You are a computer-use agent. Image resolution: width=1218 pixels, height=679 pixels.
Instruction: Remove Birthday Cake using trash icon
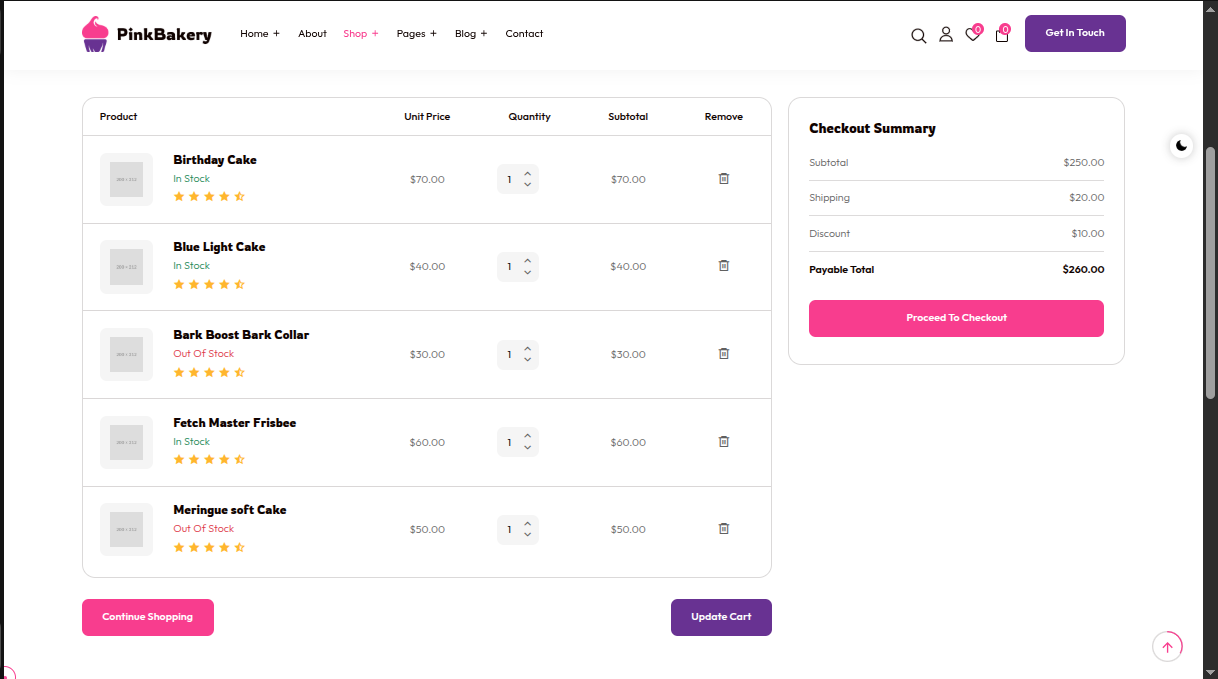[724, 179]
